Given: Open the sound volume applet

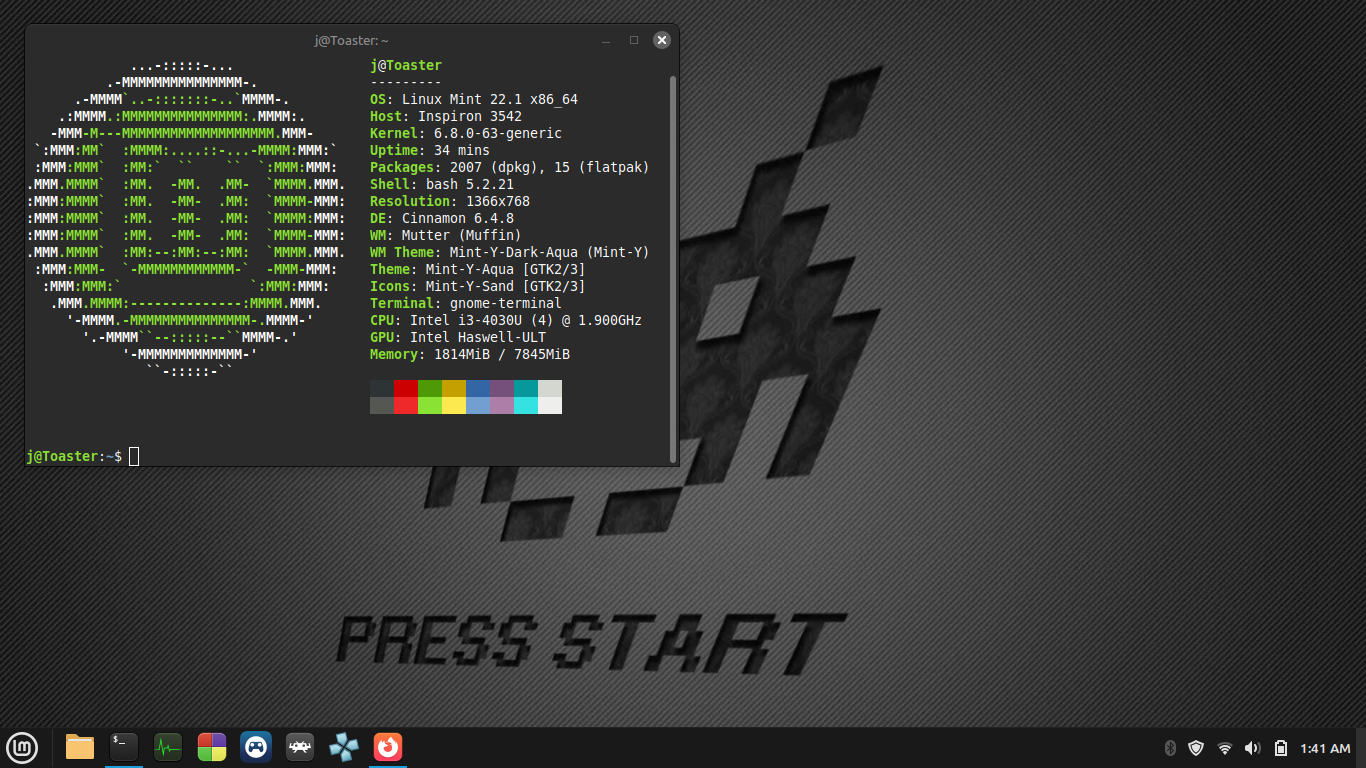Looking at the screenshot, I should pyautogui.click(x=1252, y=748).
